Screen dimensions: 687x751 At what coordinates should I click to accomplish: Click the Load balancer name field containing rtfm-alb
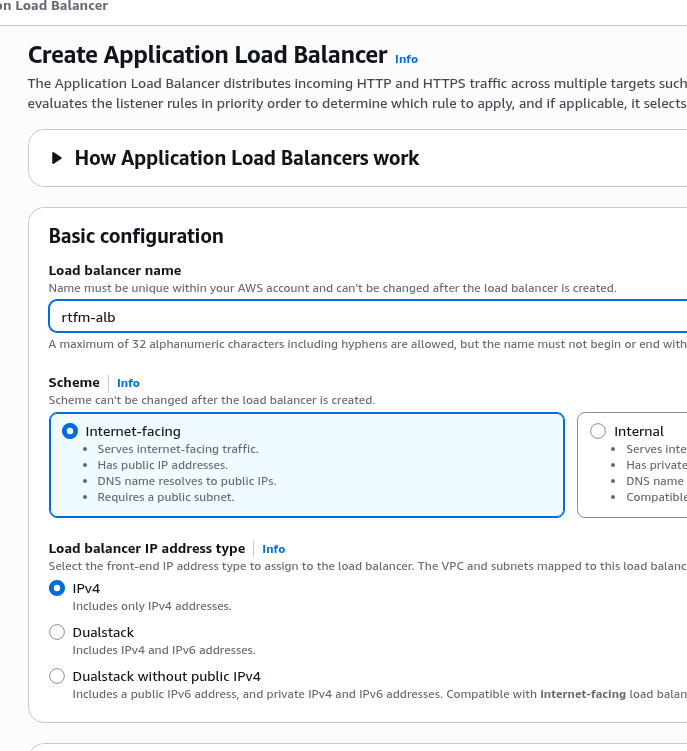coord(360,316)
